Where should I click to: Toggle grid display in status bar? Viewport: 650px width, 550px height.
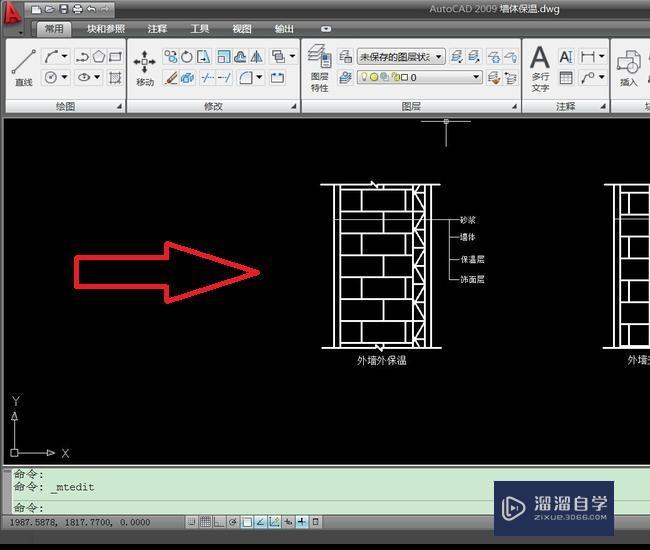(x=205, y=522)
